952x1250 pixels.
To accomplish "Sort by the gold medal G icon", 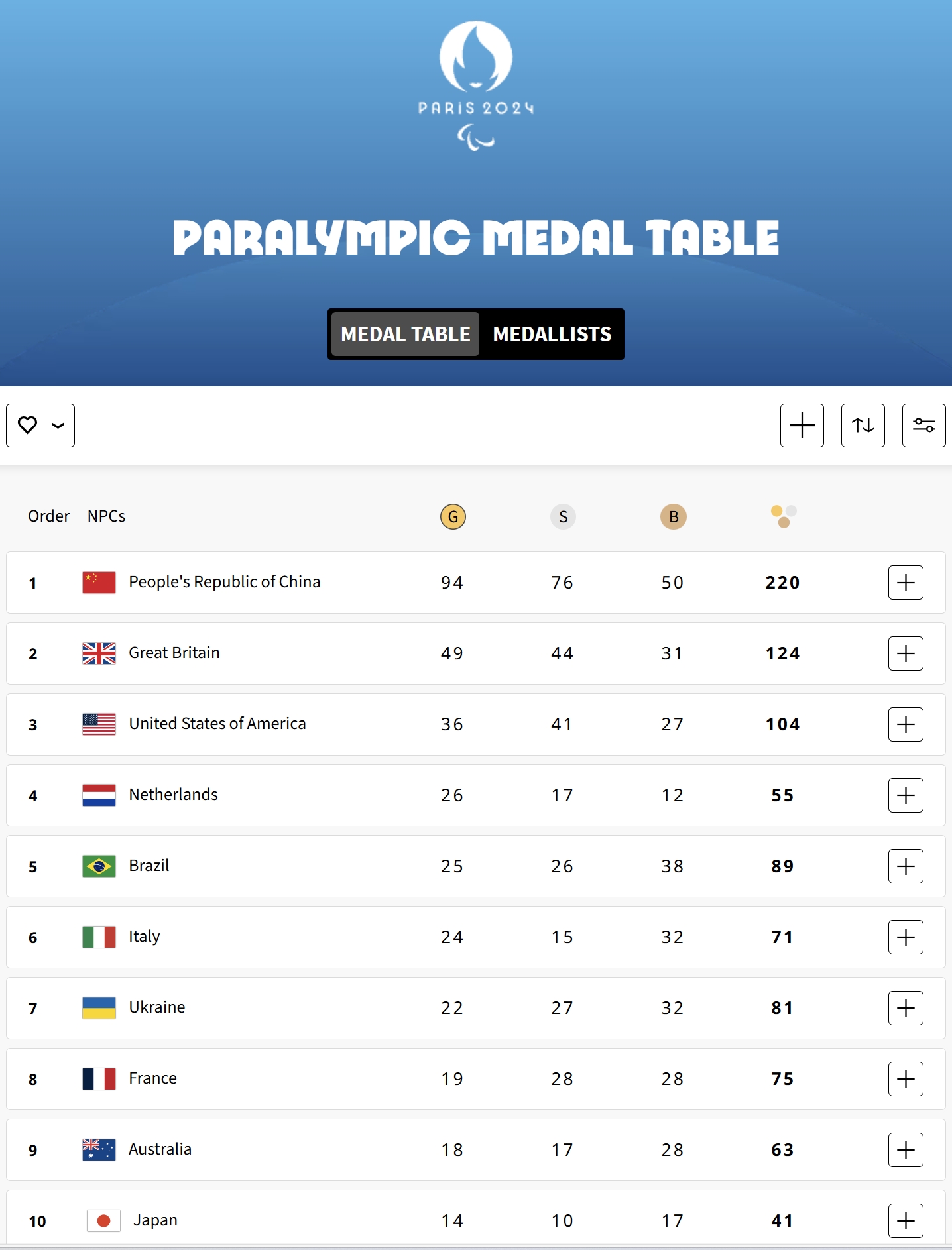I will [453, 516].
